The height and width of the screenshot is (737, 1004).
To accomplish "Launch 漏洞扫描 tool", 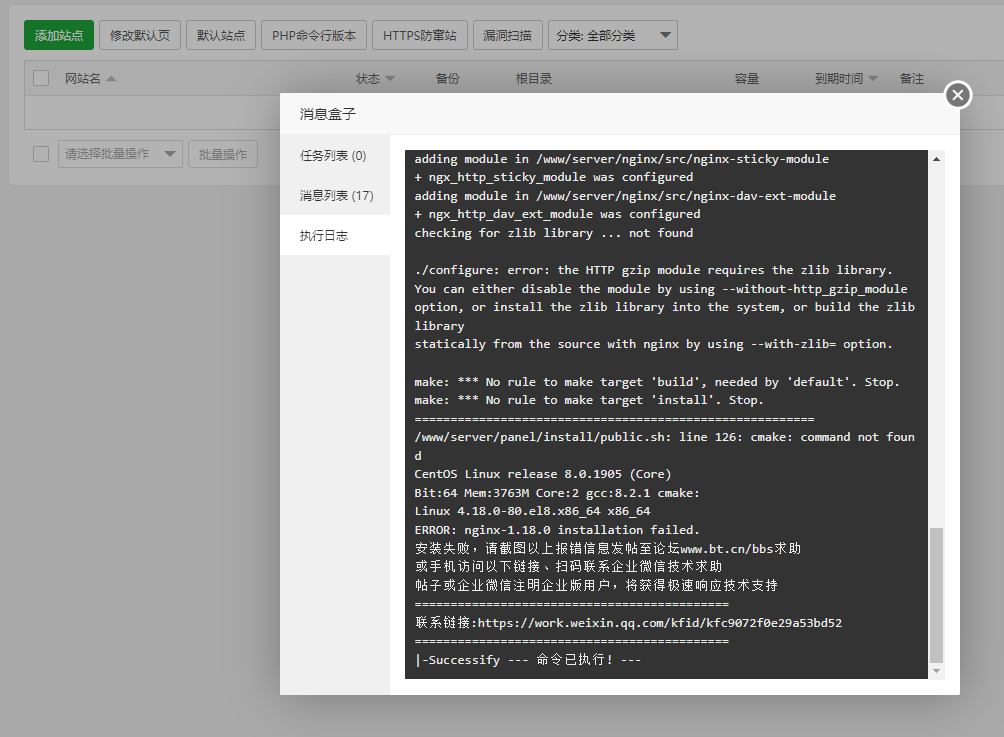I will coord(508,35).
